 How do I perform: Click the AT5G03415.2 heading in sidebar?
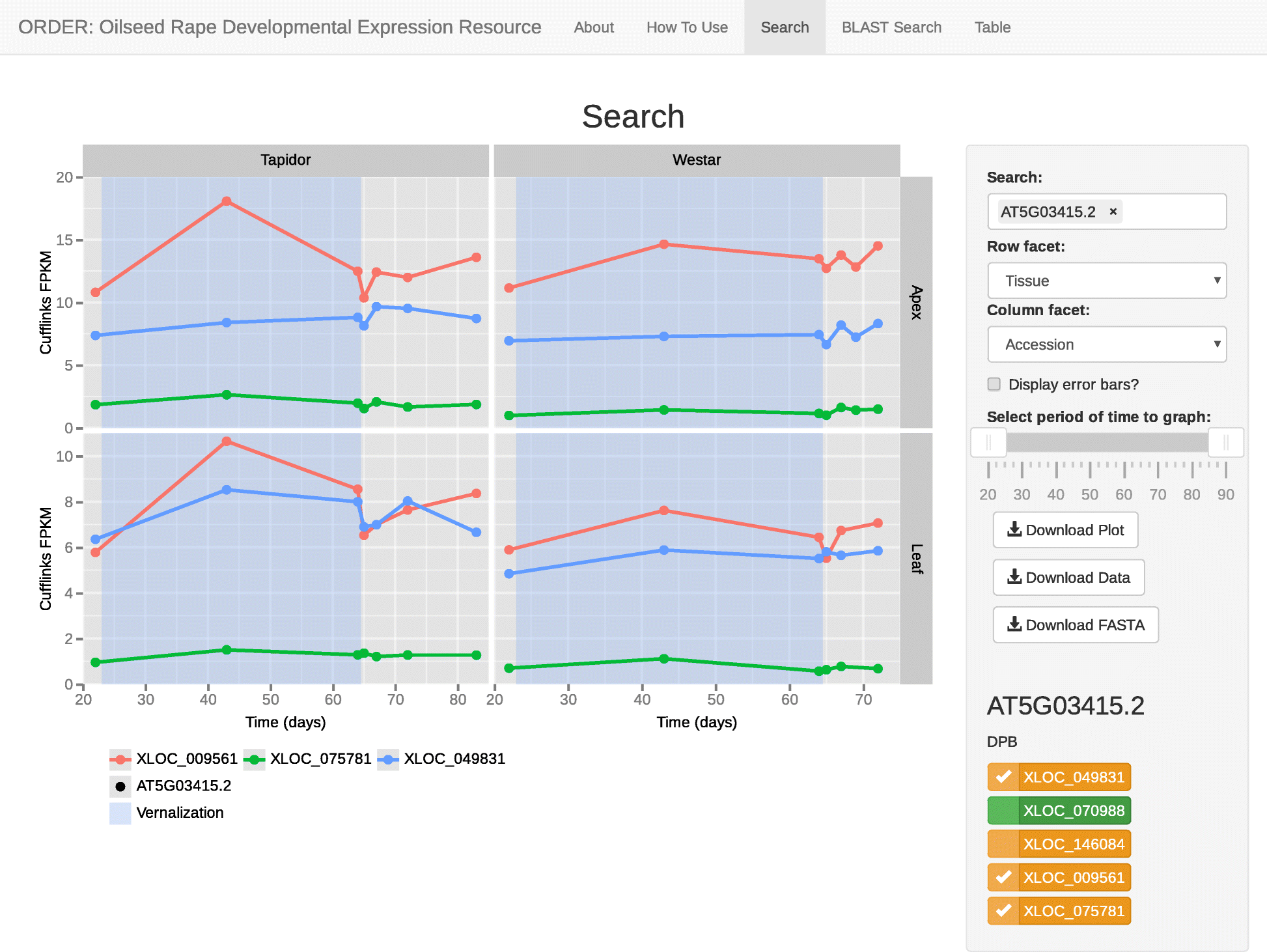[x=1065, y=706]
